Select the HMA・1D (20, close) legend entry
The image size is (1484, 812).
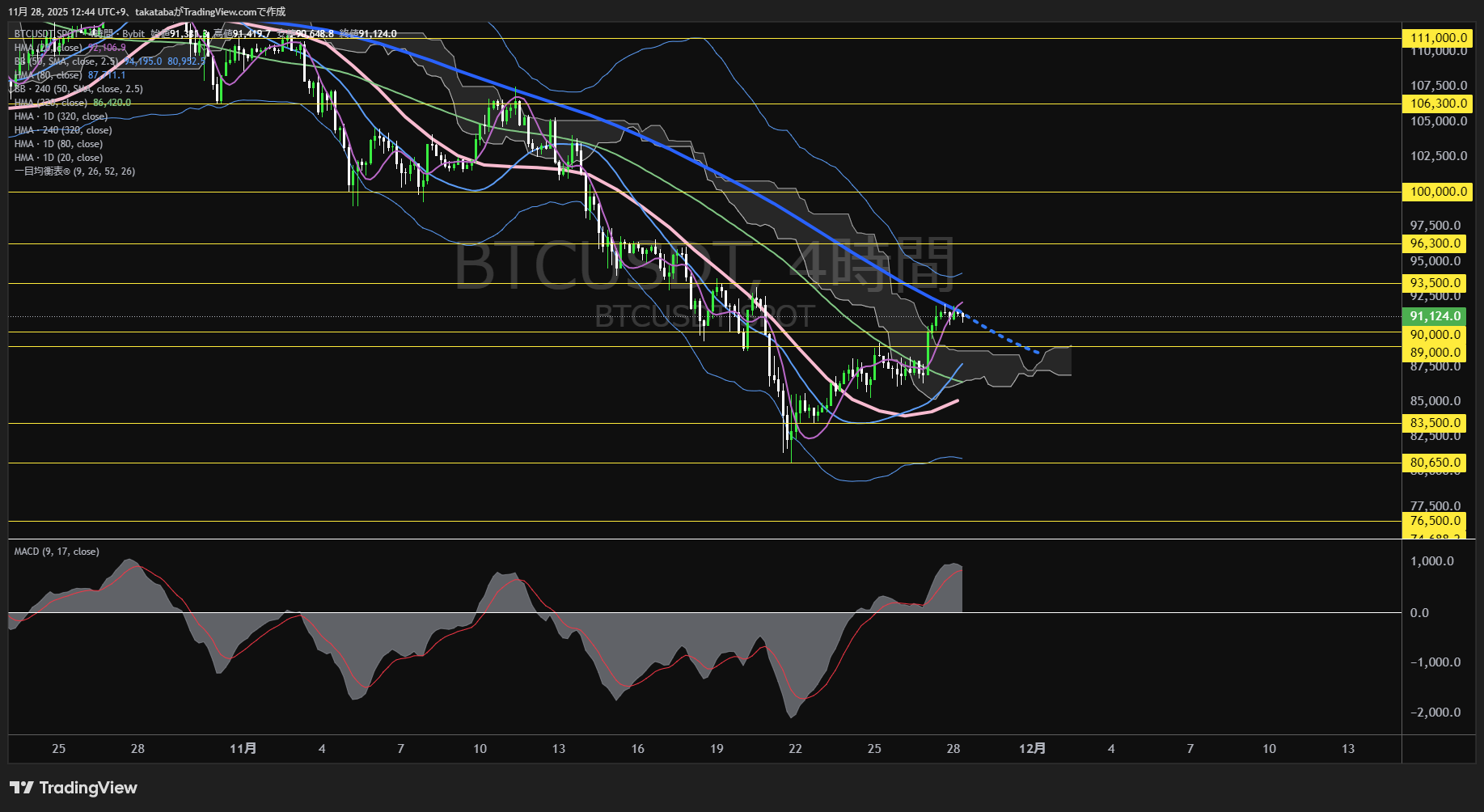click(x=57, y=157)
